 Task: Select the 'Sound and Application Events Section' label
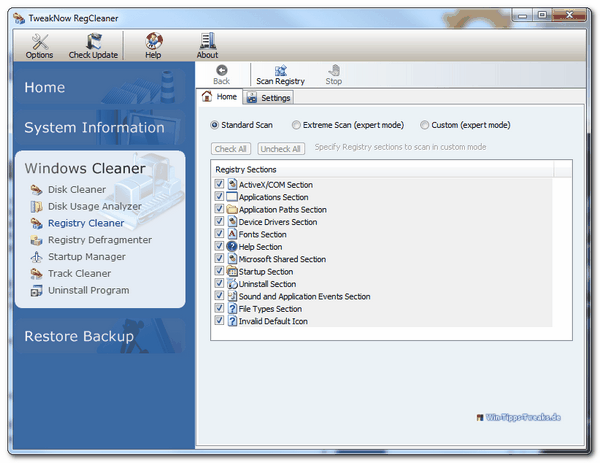click(x=305, y=297)
